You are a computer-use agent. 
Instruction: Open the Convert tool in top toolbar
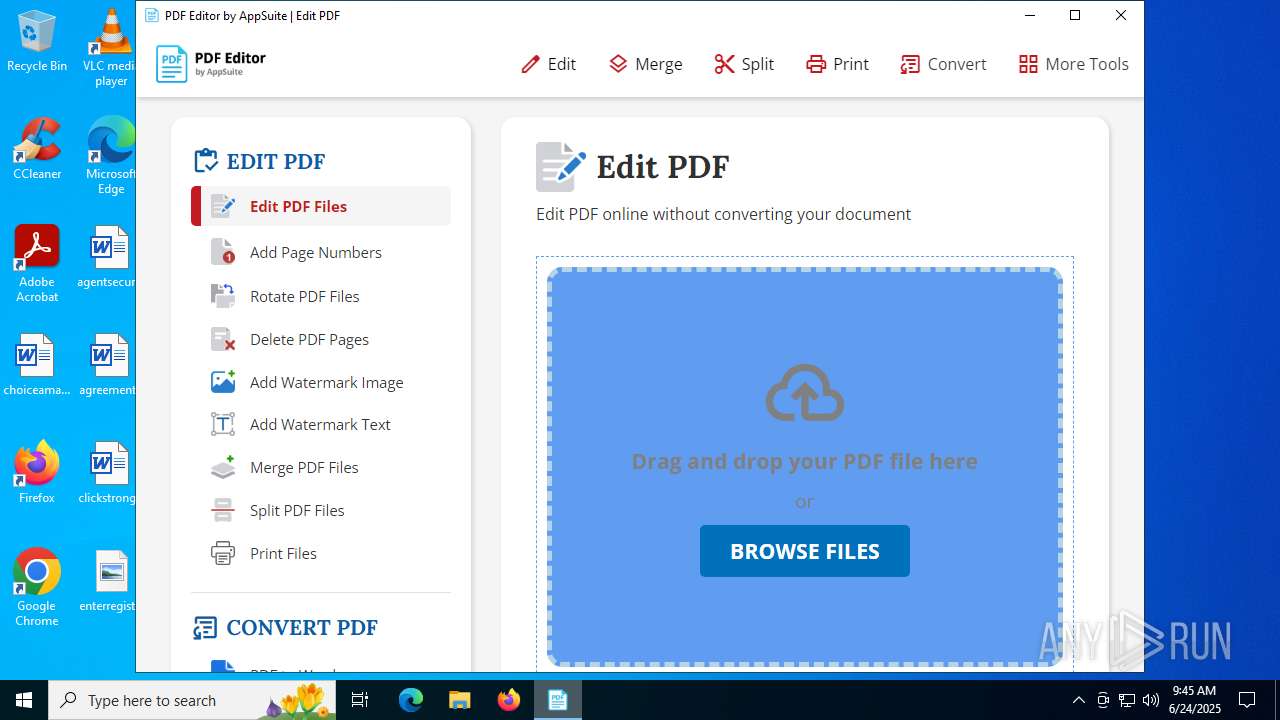(943, 64)
